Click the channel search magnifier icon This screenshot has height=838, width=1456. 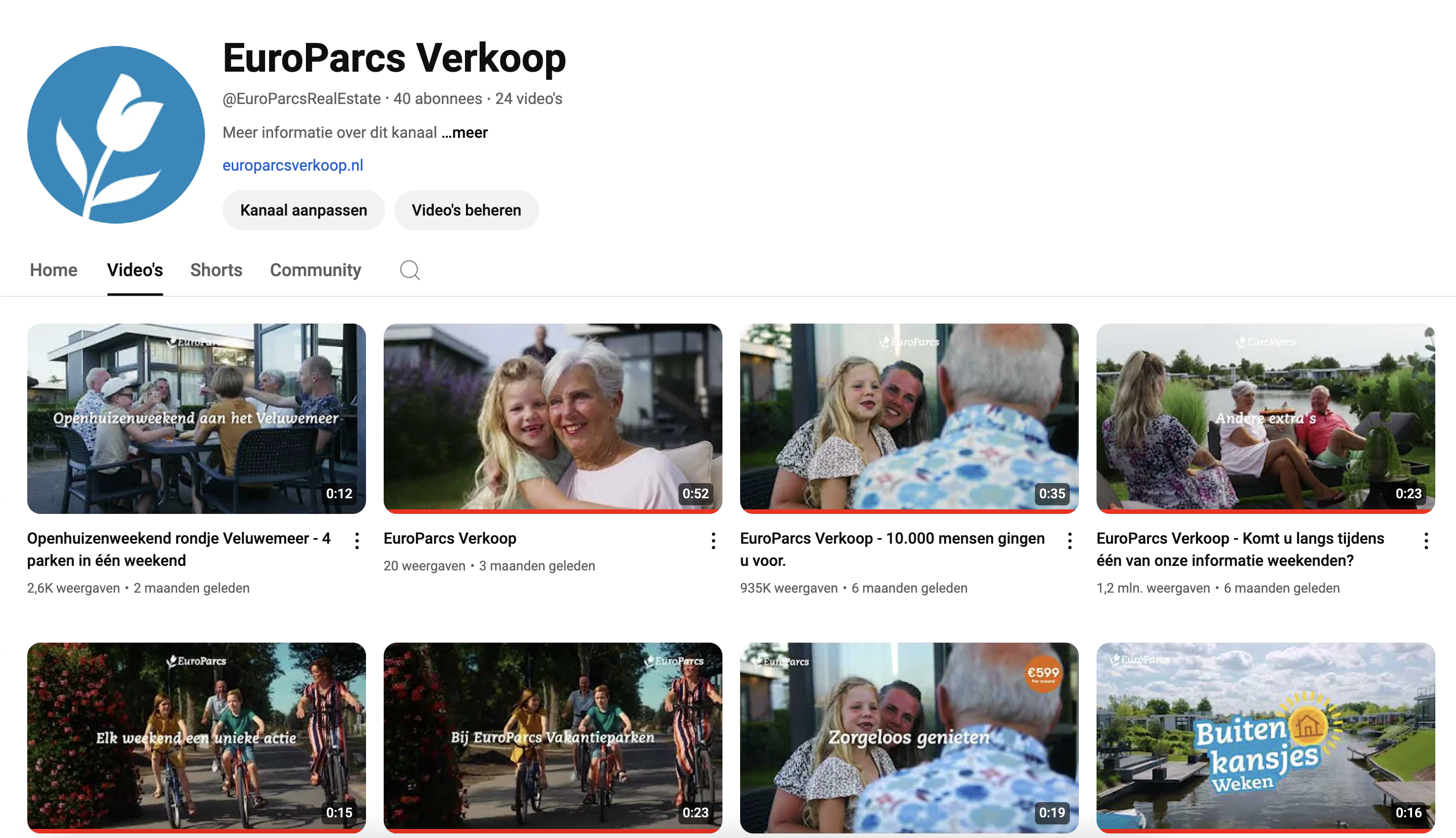[409, 270]
